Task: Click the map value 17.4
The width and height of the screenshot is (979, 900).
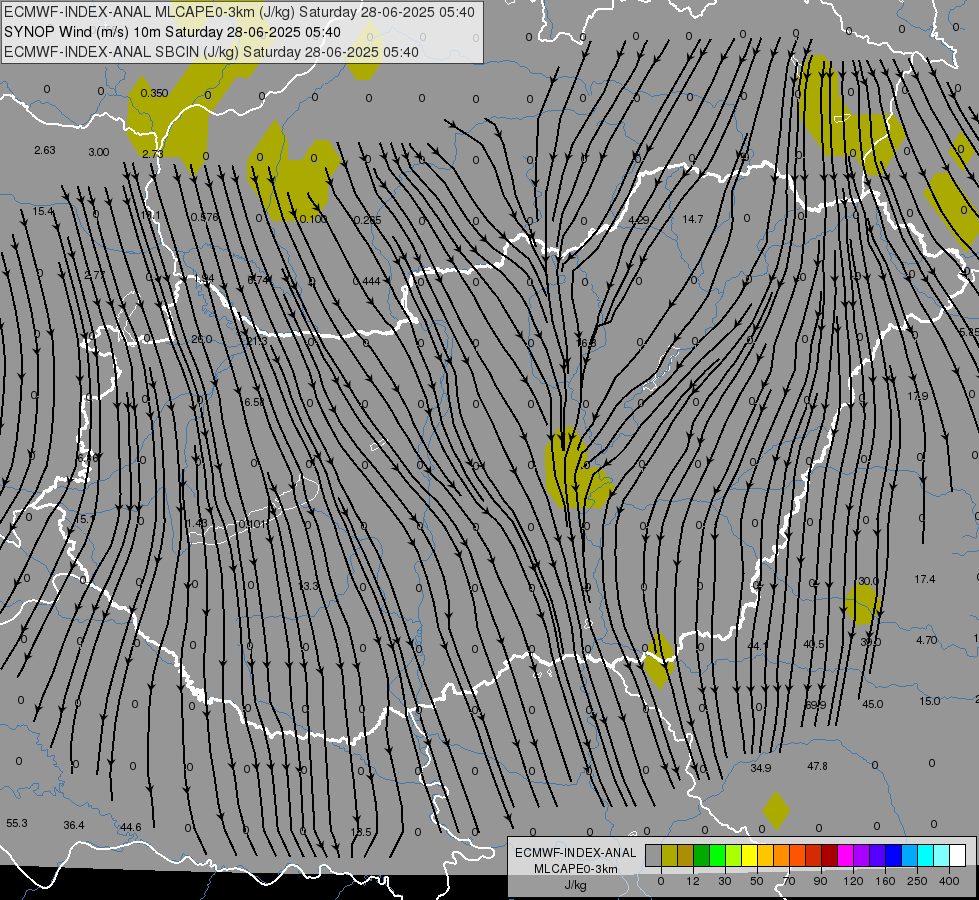Action: pyautogui.click(x=925, y=579)
